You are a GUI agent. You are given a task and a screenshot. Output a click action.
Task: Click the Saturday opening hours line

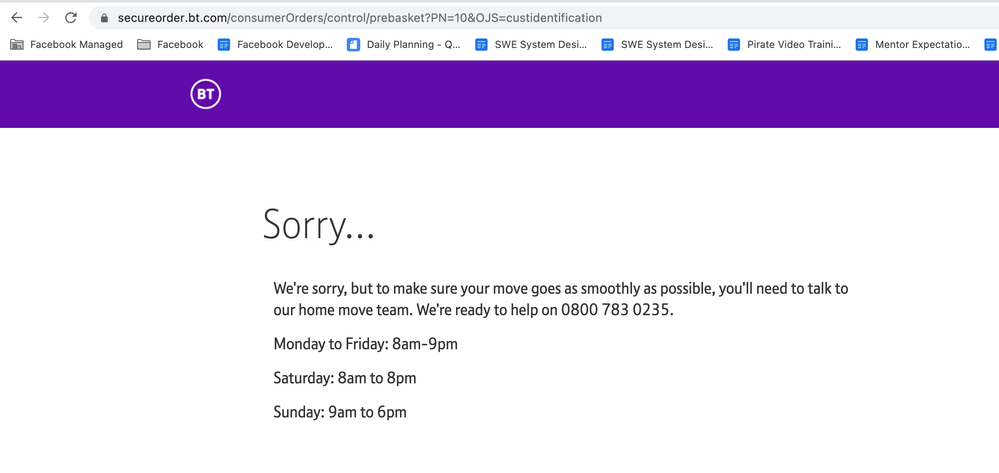344,378
